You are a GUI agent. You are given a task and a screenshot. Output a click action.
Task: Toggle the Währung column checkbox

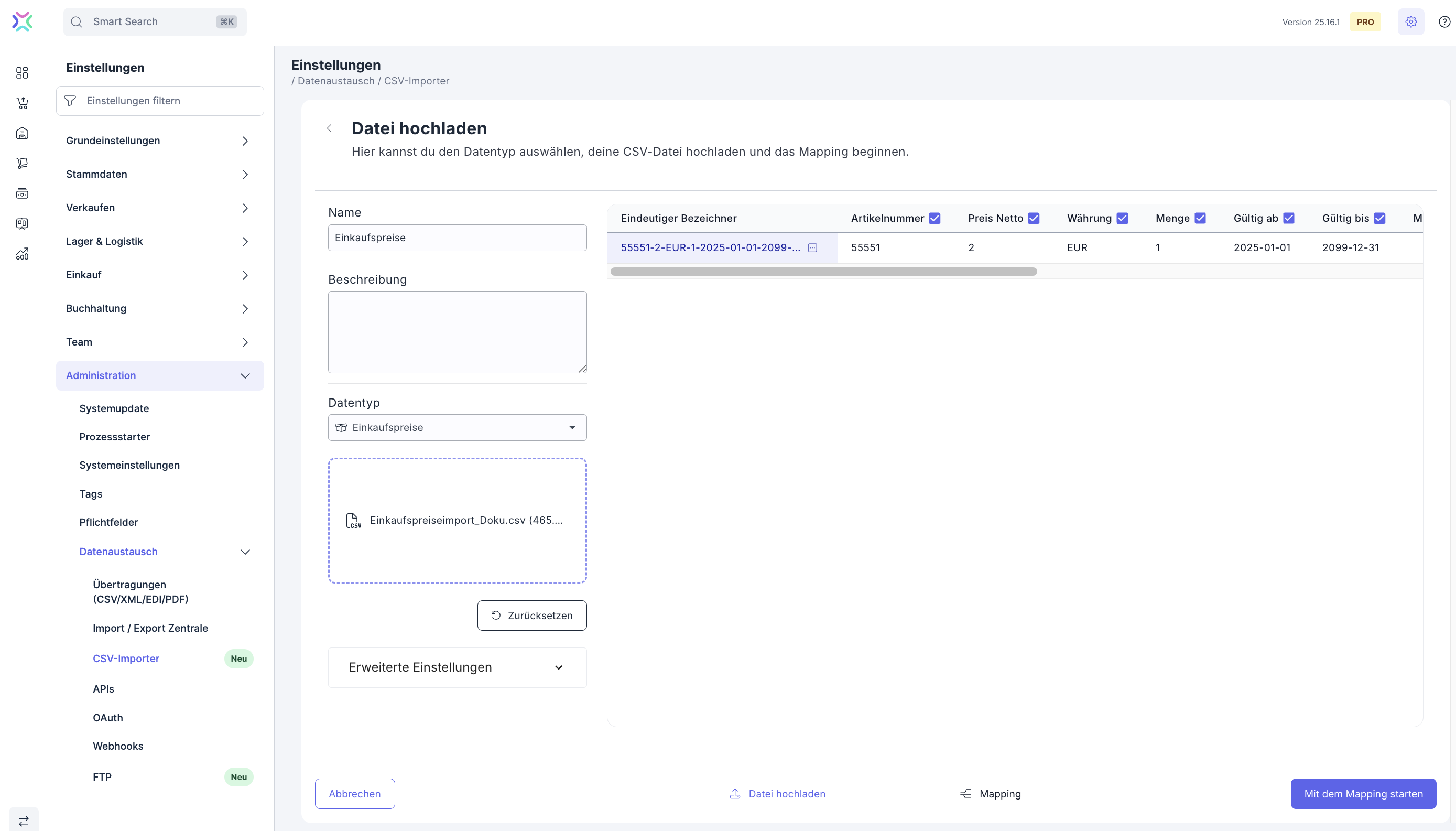coord(1122,218)
